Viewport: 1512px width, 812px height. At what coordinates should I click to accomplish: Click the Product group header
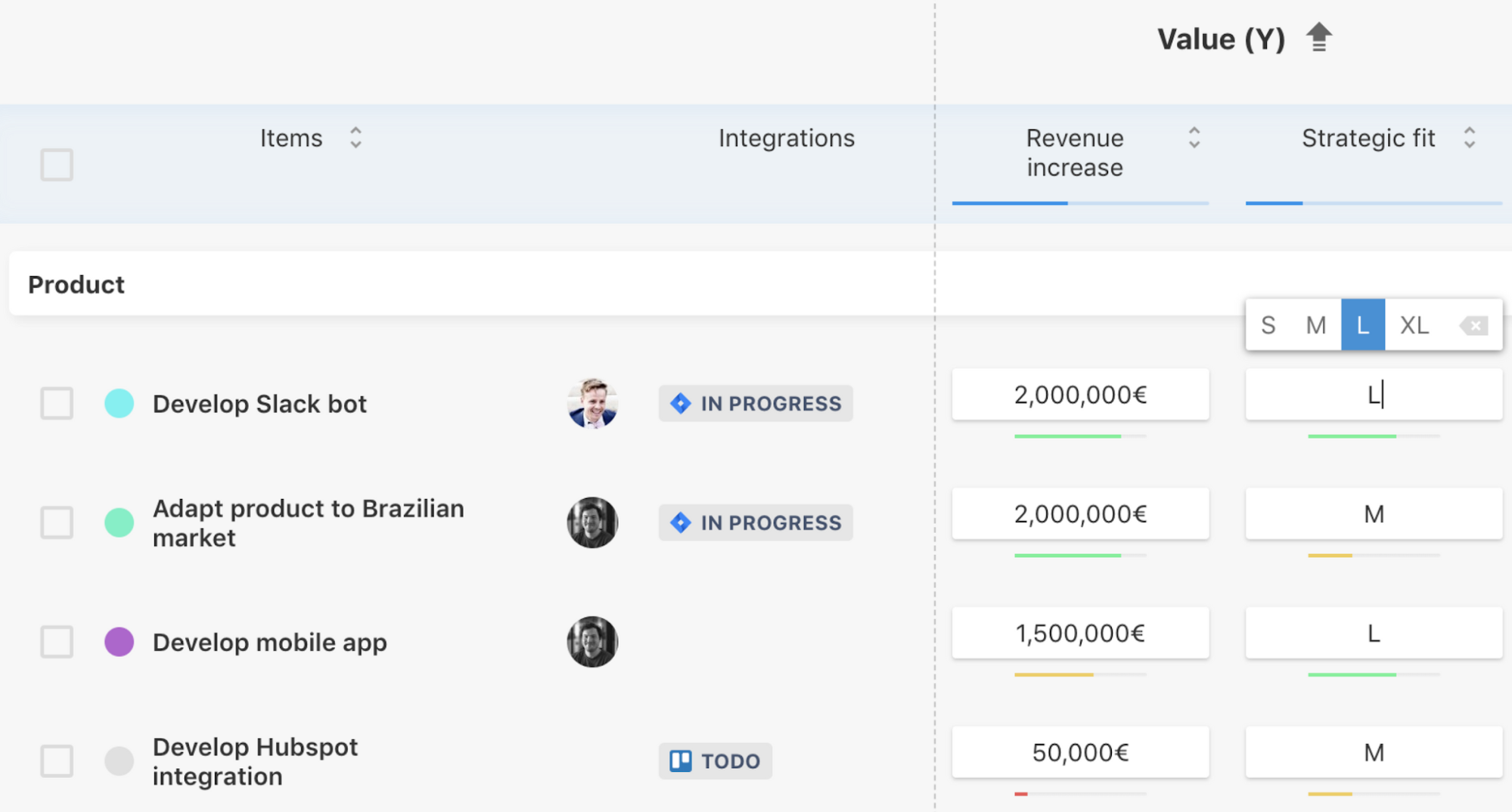pyautogui.click(x=76, y=284)
